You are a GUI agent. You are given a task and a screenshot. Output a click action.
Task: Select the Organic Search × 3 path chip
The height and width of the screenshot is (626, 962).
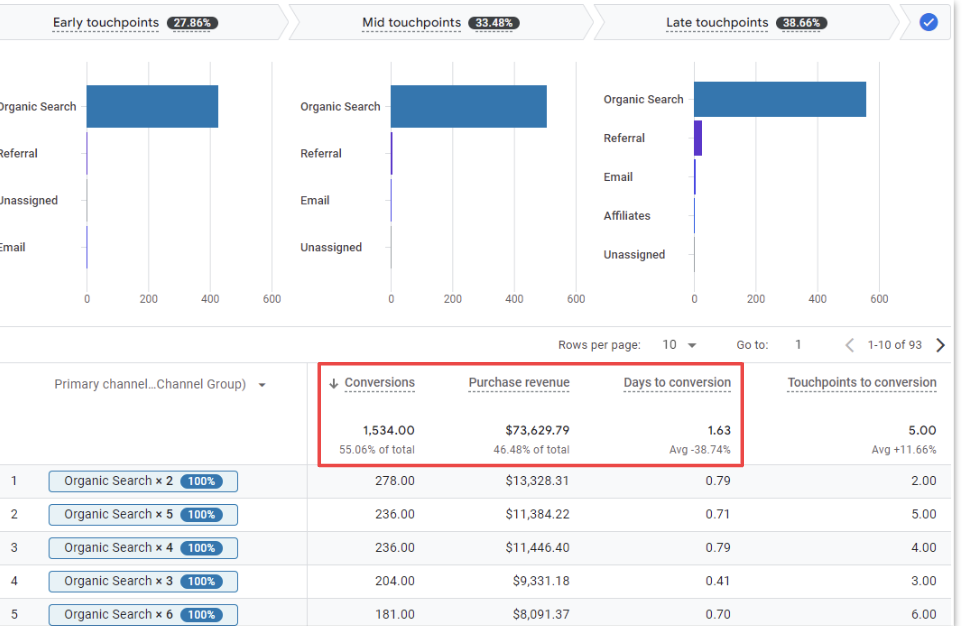point(143,581)
